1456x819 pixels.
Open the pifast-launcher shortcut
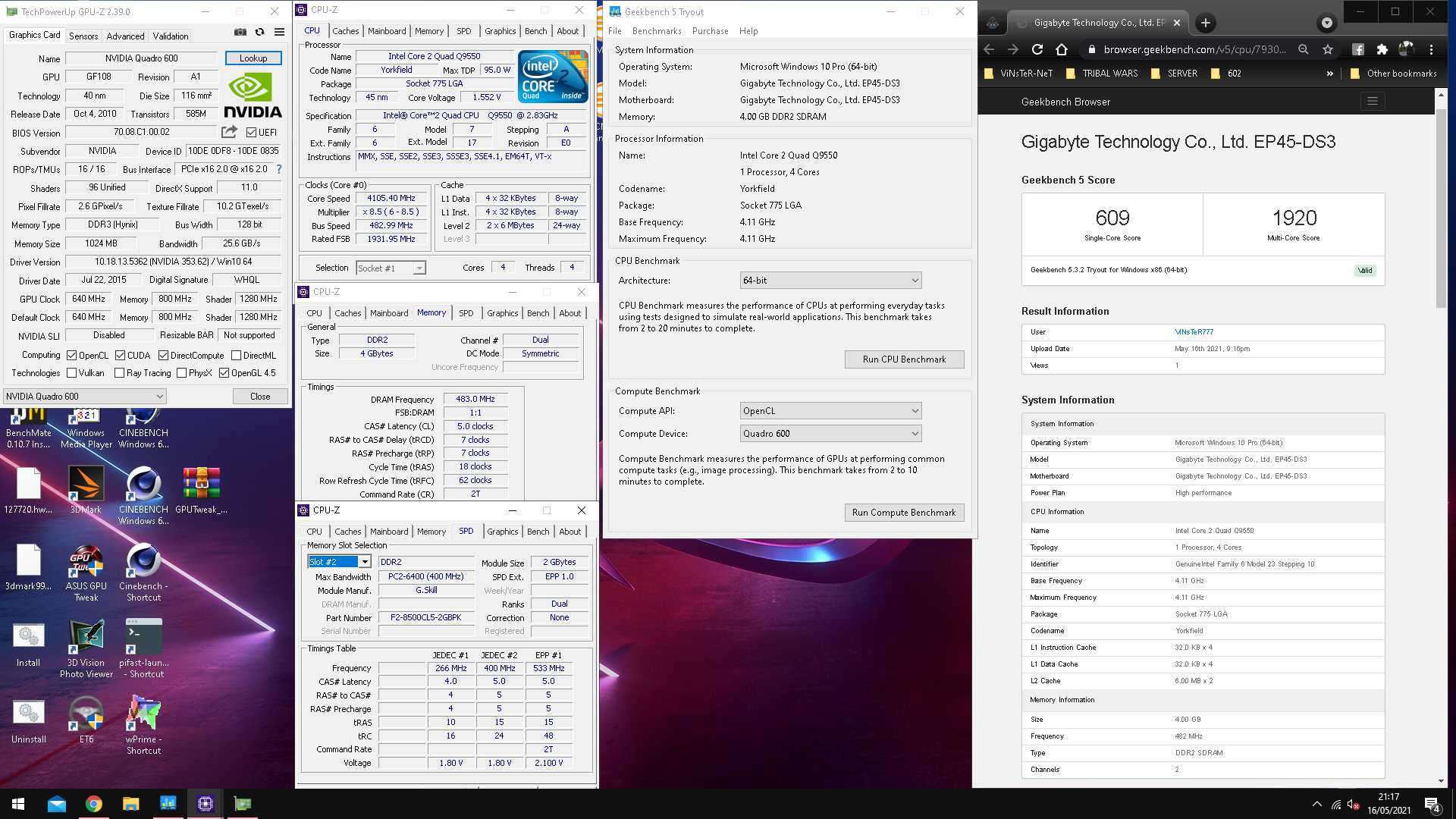click(x=143, y=648)
